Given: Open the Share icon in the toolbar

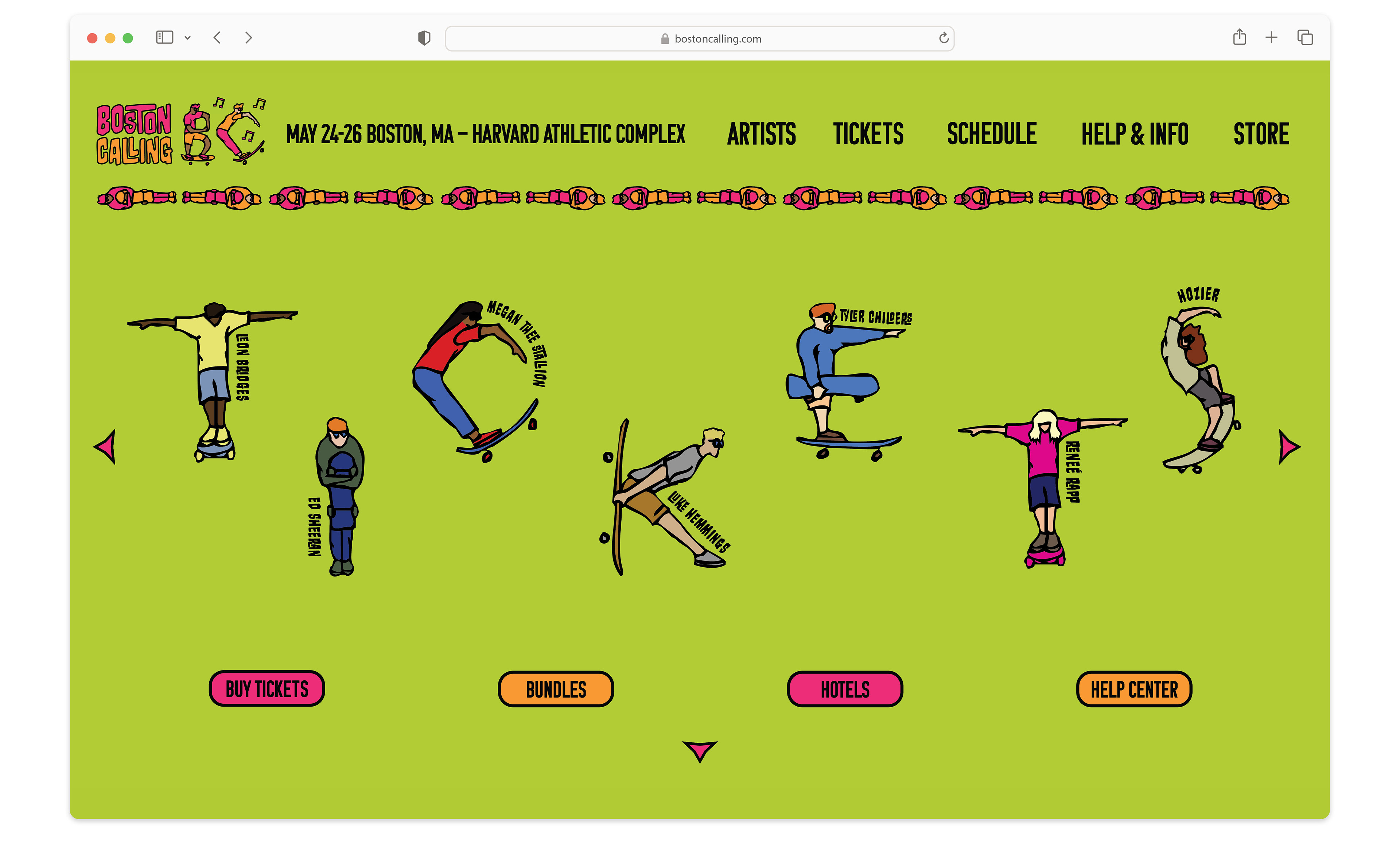Looking at the screenshot, I should pyautogui.click(x=1239, y=38).
